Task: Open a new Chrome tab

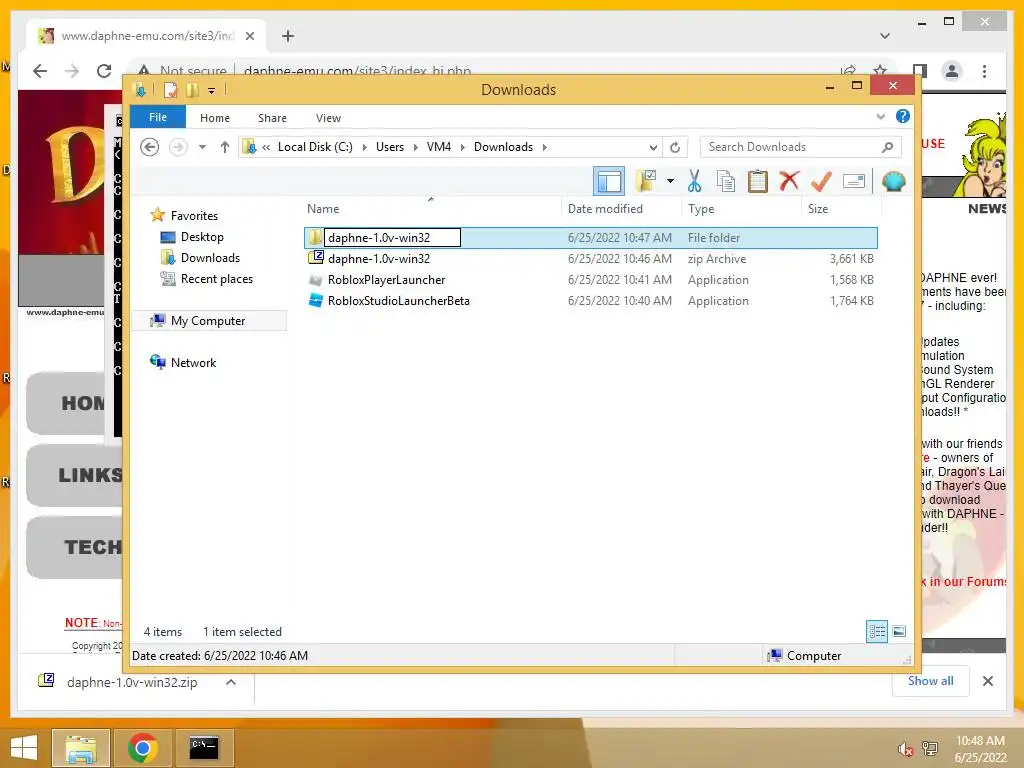Action: [x=288, y=36]
